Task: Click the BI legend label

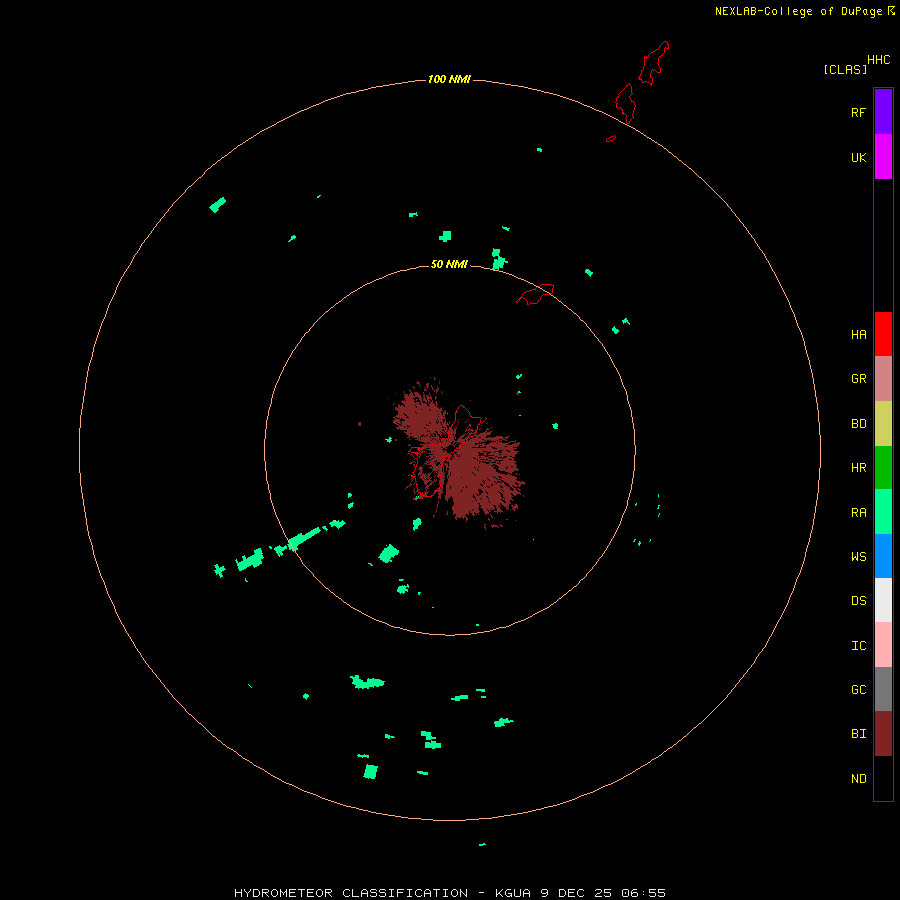Action: (x=858, y=734)
